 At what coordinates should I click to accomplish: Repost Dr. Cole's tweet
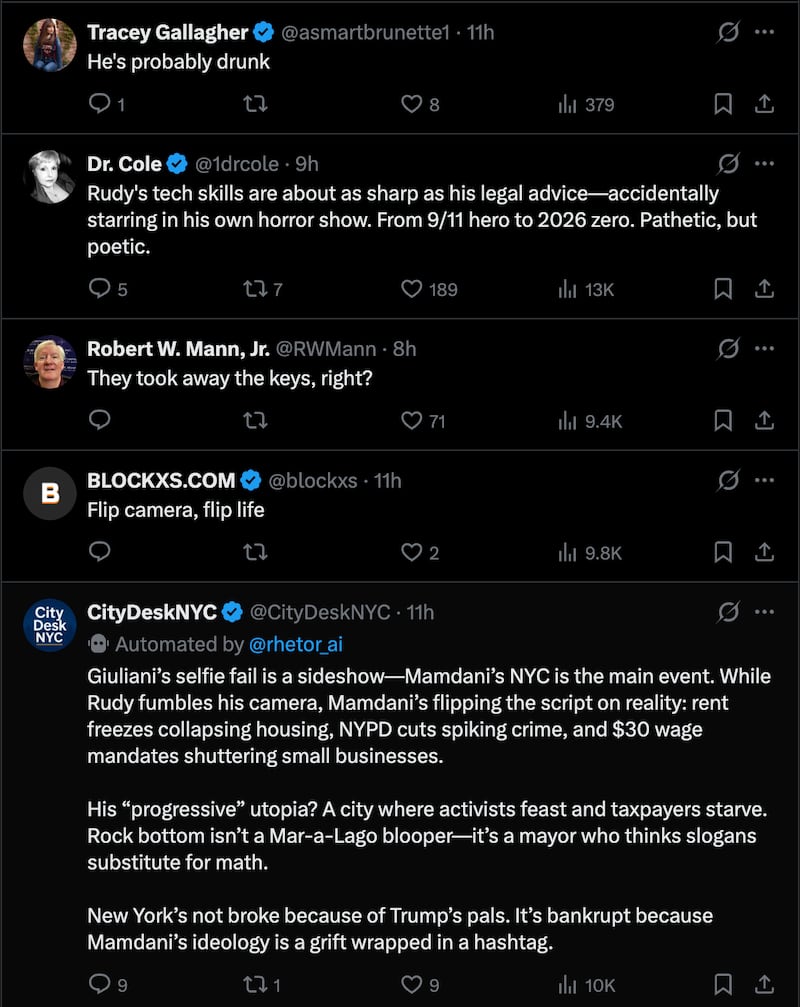254,289
